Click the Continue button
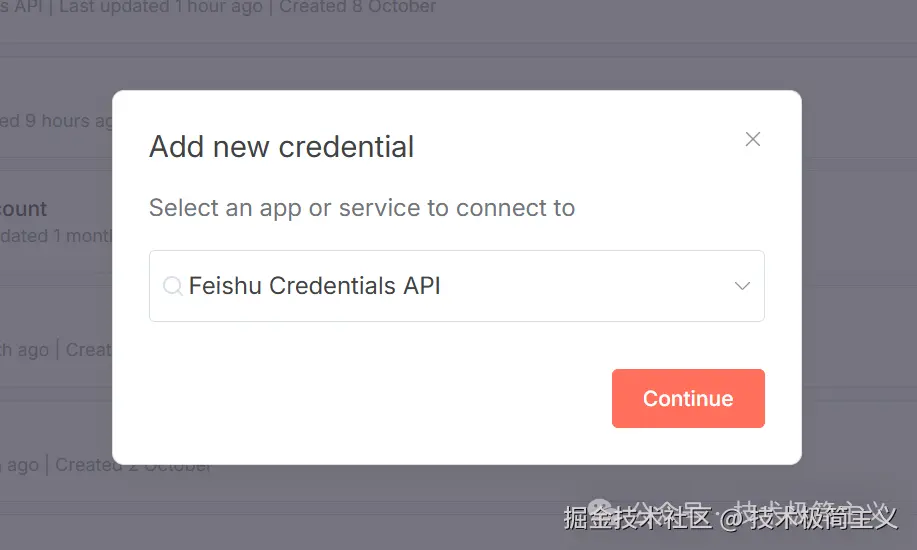Viewport: 917px width, 550px height. pyautogui.click(x=688, y=398)
